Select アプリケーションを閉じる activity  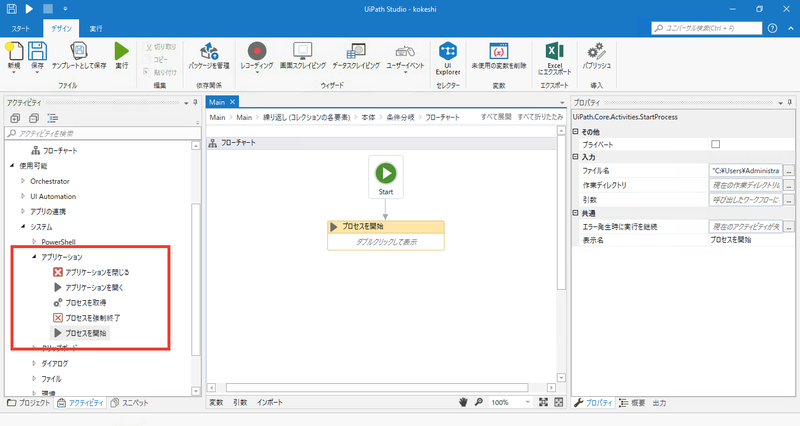click(91, 272)
